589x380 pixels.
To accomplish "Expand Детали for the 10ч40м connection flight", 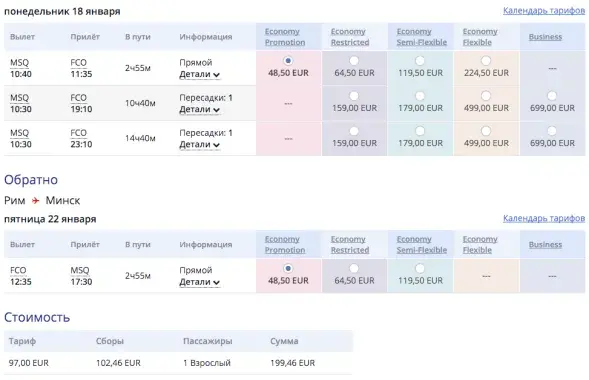I will click(x=199, y=109).
